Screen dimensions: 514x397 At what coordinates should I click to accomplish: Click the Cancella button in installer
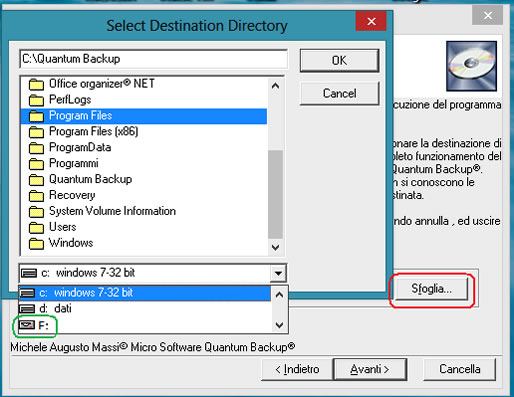(459, 370)
